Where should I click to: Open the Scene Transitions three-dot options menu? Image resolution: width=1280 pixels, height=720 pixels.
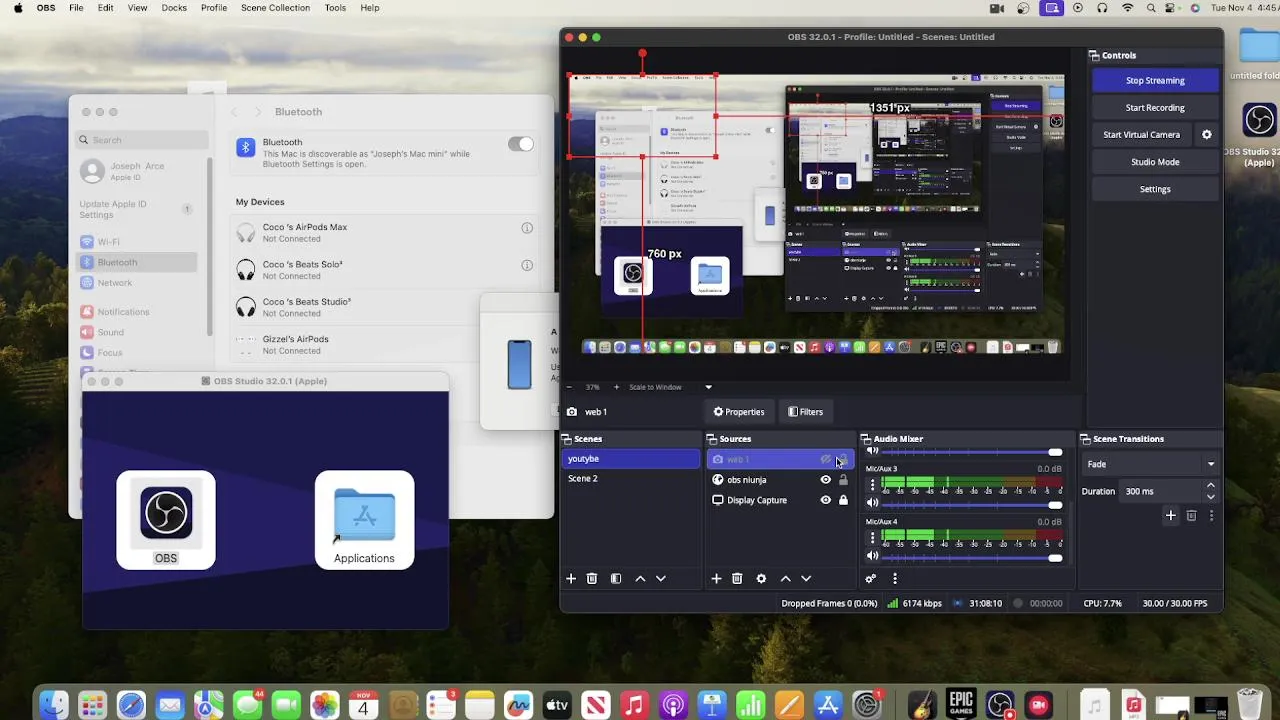pyautogui.click(x=1211, y=515)
